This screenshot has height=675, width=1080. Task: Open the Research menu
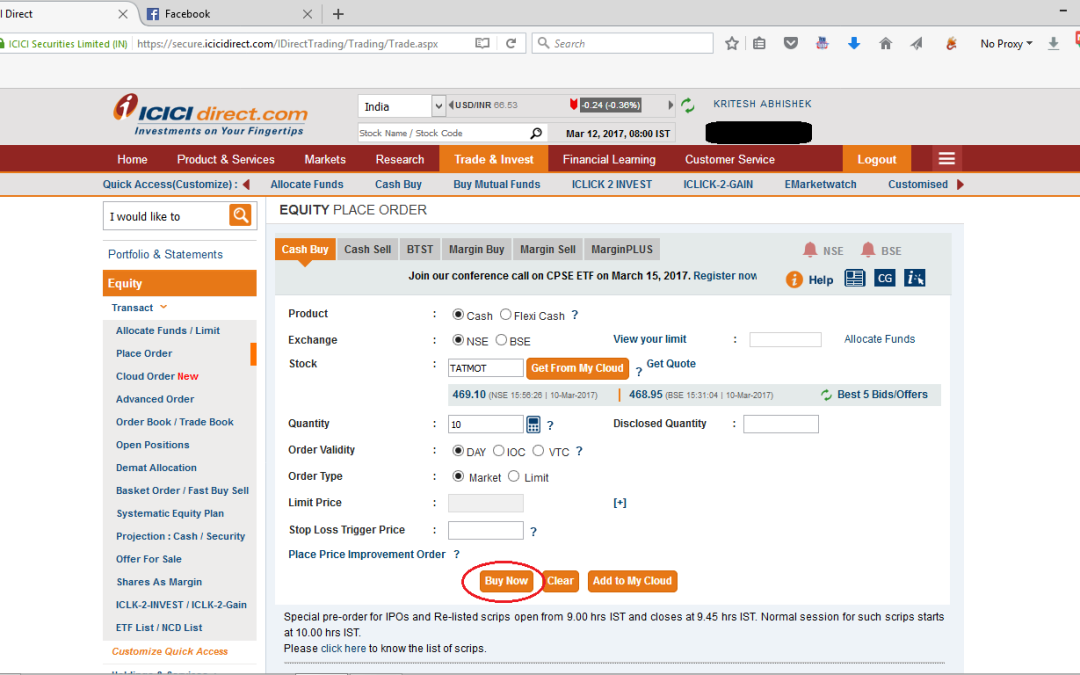[399, 159]
